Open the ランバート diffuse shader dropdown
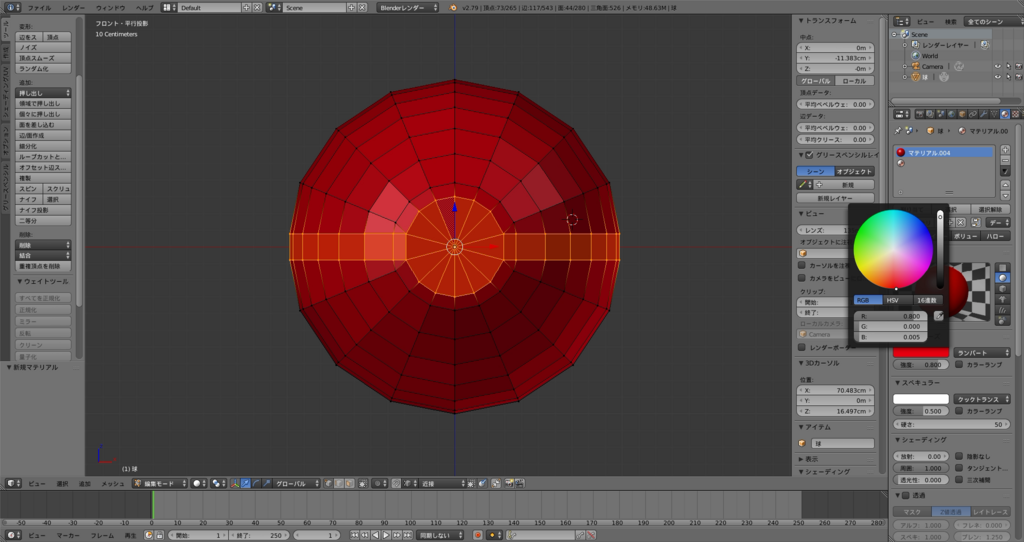1024x542 pixels. click(981, 353)
